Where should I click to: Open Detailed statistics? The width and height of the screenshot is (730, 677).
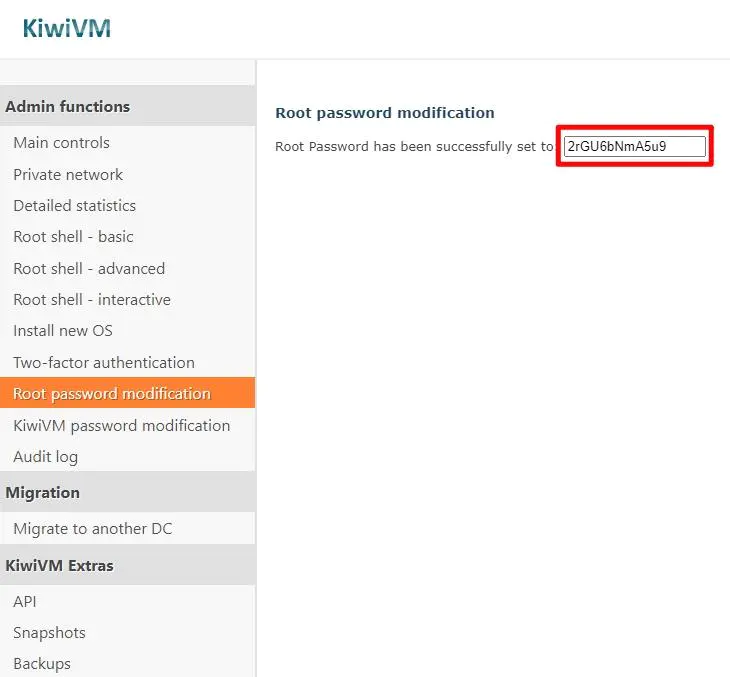[74, 206]
